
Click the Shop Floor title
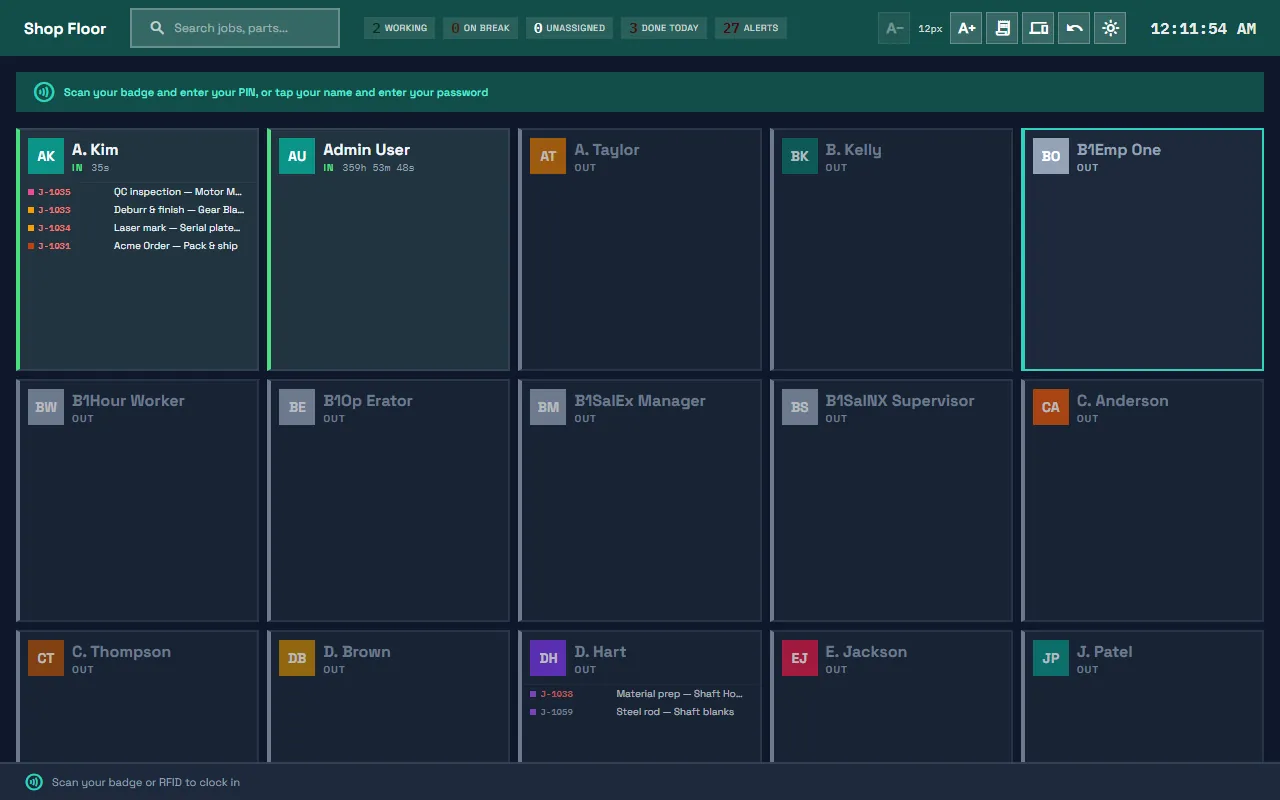(x=65, y=28)
